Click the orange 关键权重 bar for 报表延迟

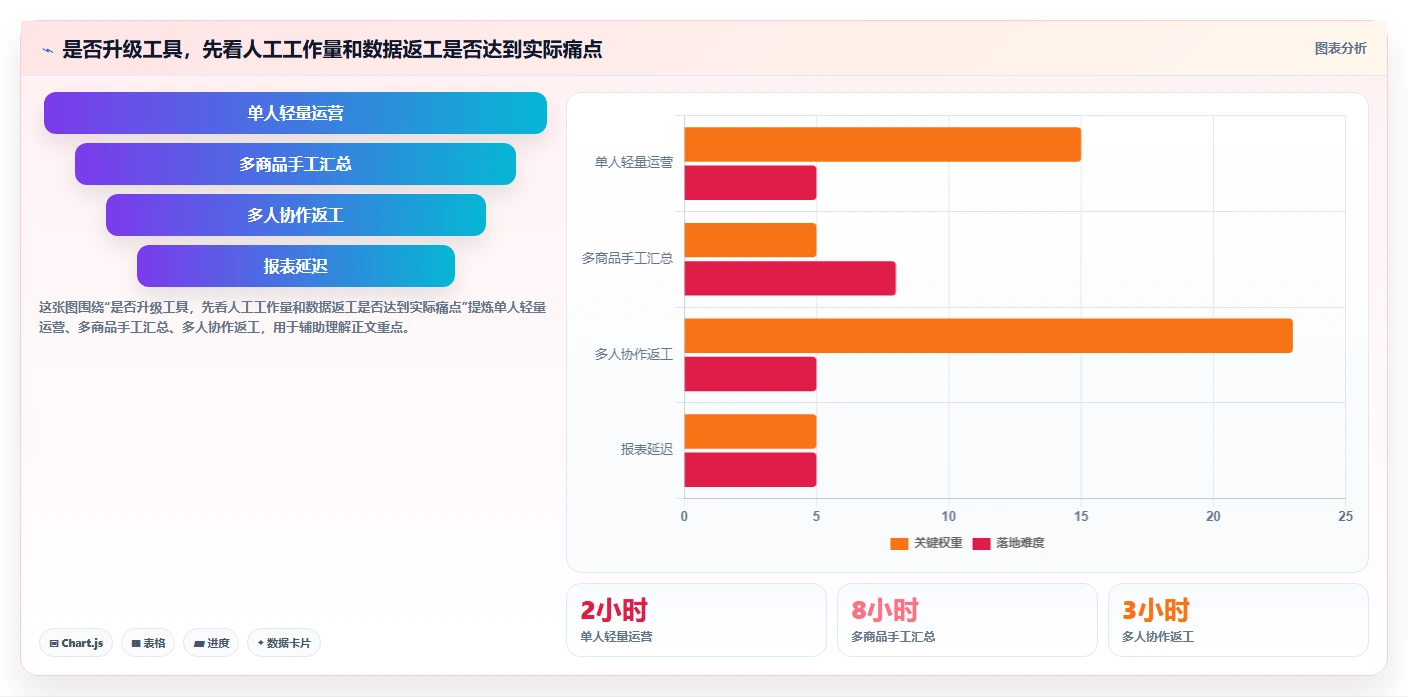750,431
